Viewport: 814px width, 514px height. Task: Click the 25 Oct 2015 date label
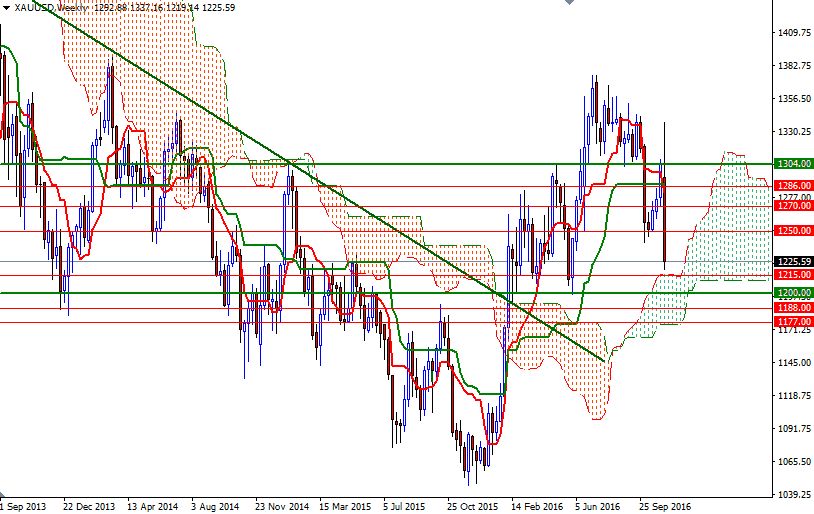pos(473,506)
